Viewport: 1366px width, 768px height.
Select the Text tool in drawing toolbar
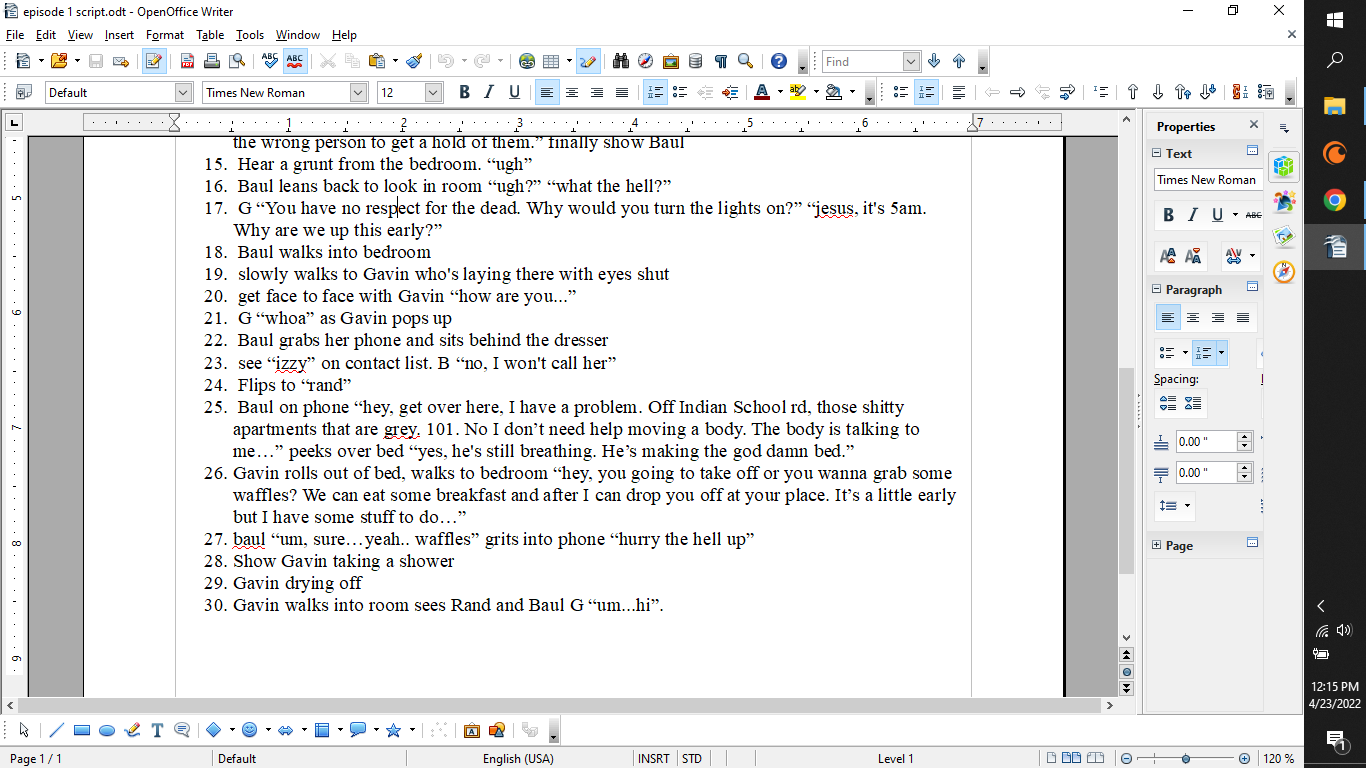tap(157, 730)
